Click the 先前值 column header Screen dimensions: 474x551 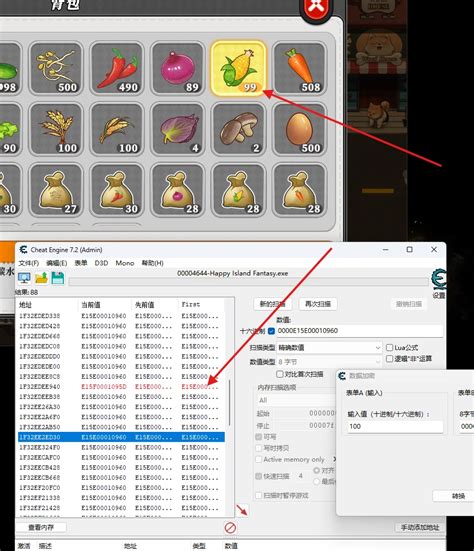155,305
